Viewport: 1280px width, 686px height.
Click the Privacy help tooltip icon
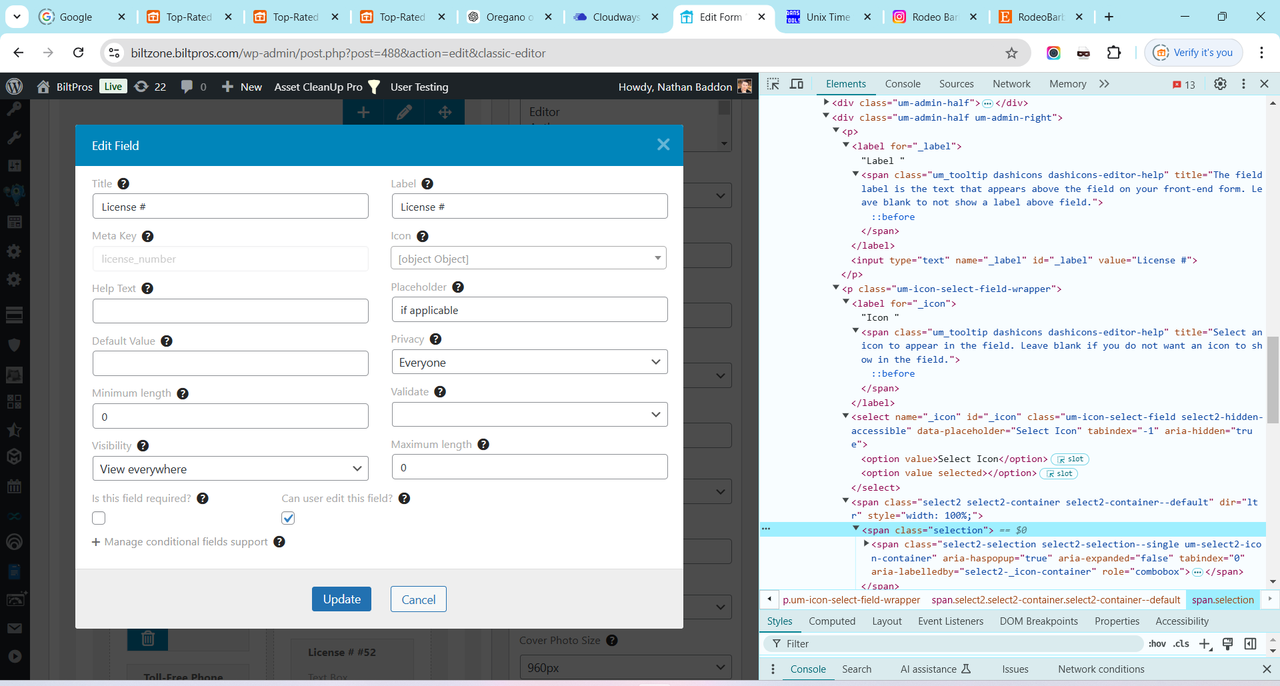tap(435, 339)
